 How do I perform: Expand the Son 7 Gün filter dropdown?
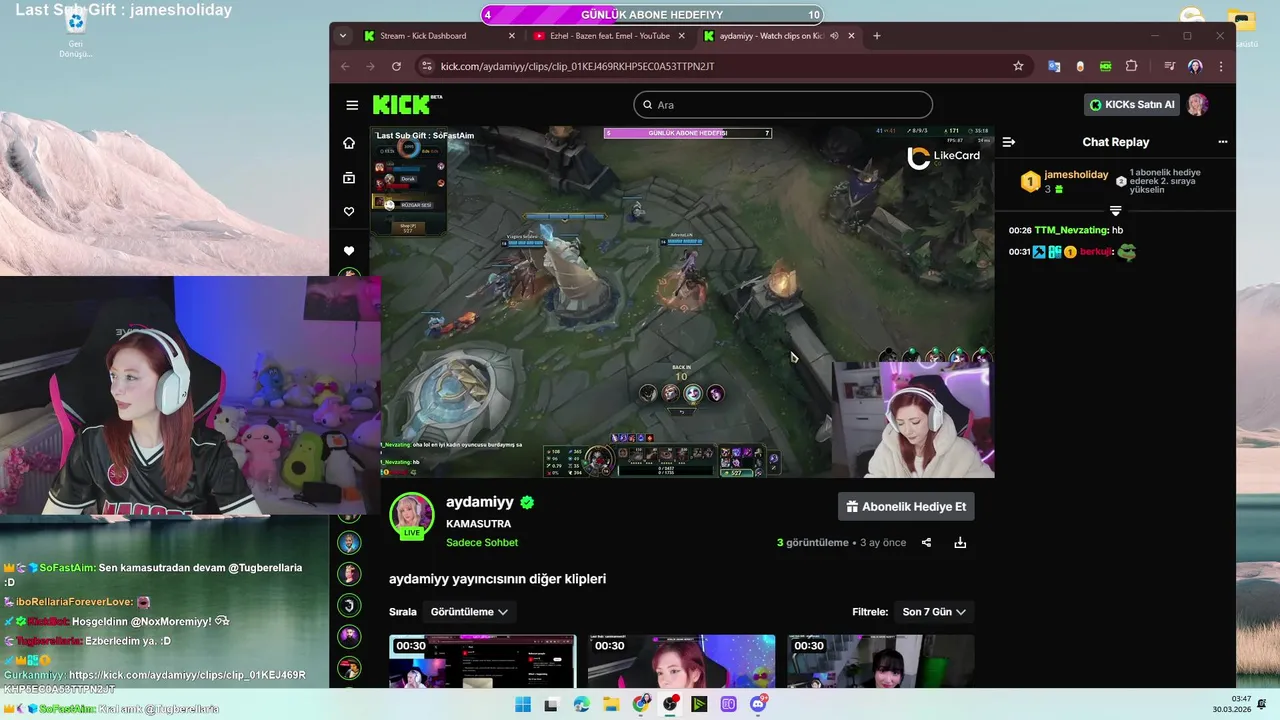(934, 612)
